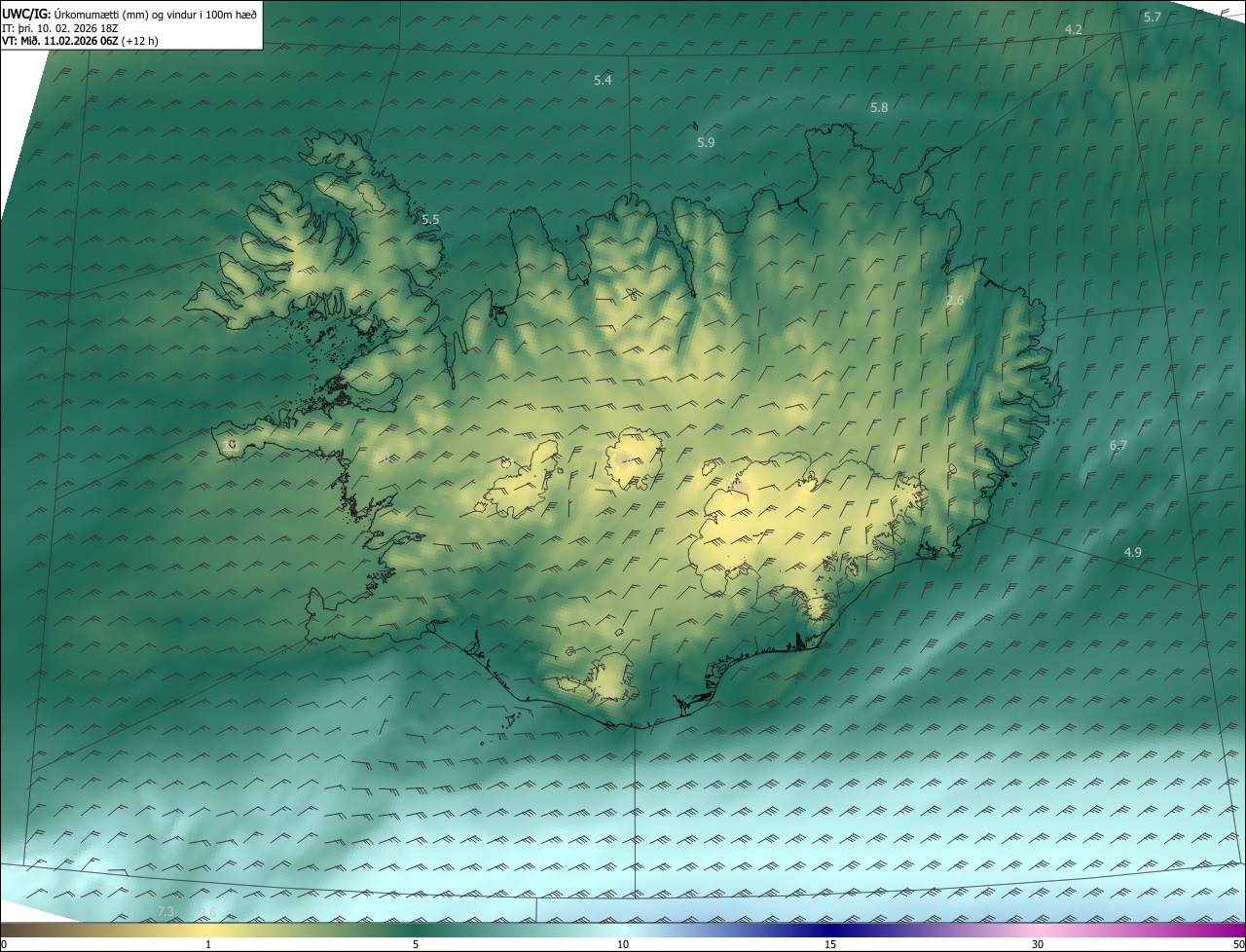Click the '50' tick on the color scale

tap(1238, 944)
